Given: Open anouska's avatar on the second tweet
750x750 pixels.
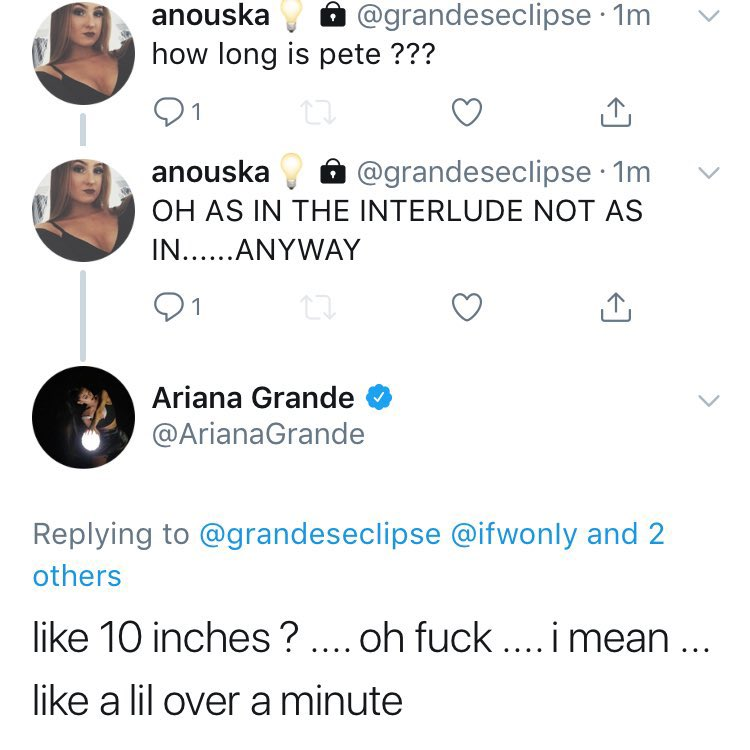Looking at the screenshot, I should (x=83, y=210).
